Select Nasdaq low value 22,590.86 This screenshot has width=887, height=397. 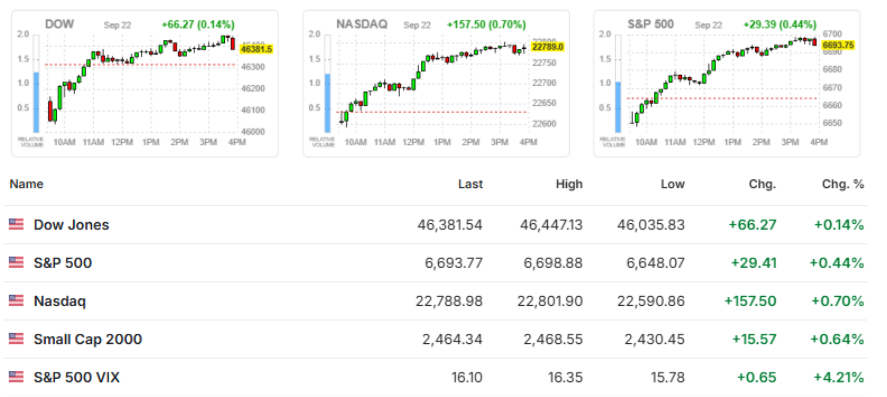pyautogui.click(x=651, y=301)
